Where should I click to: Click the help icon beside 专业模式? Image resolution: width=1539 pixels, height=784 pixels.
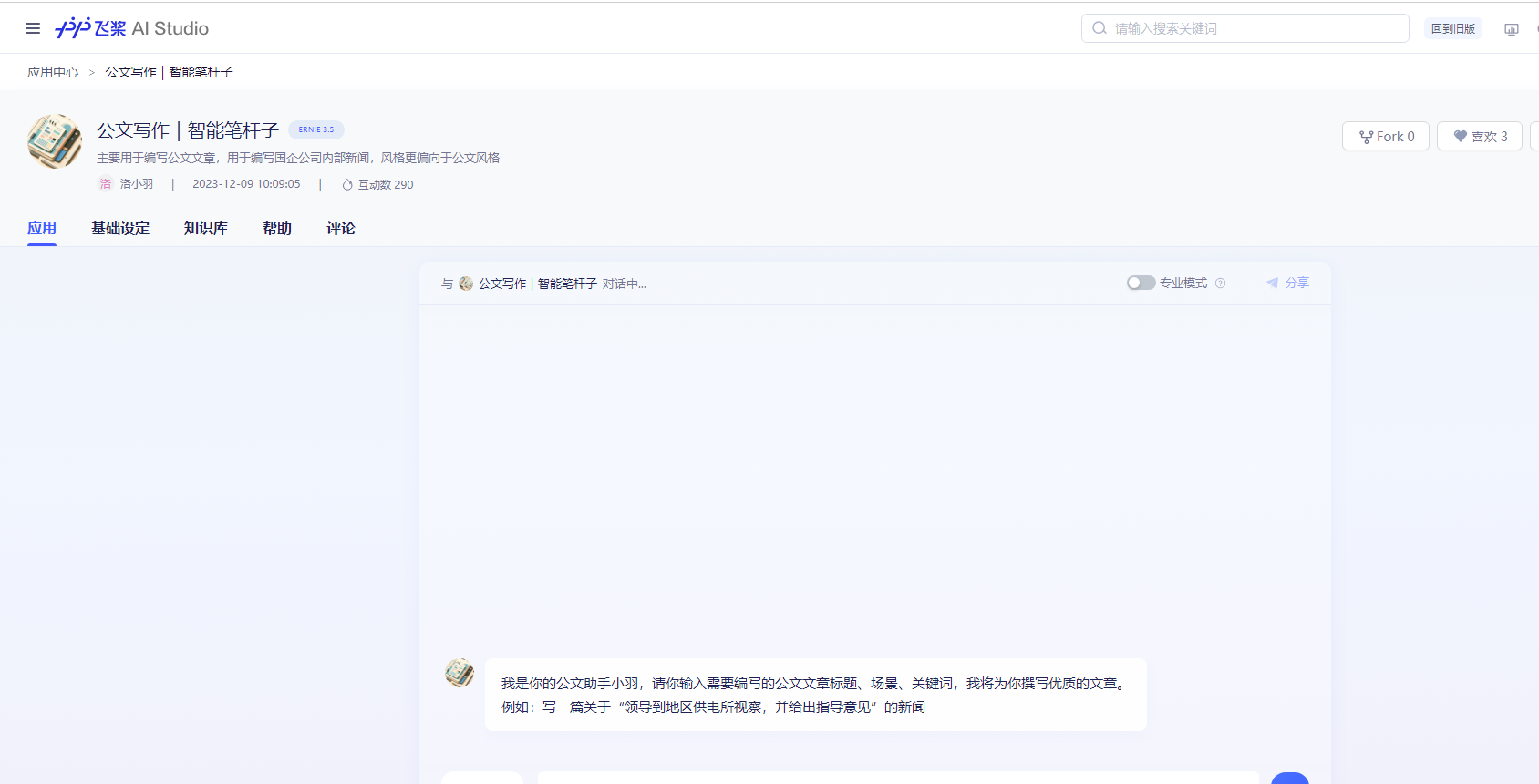click(1220, 284)
